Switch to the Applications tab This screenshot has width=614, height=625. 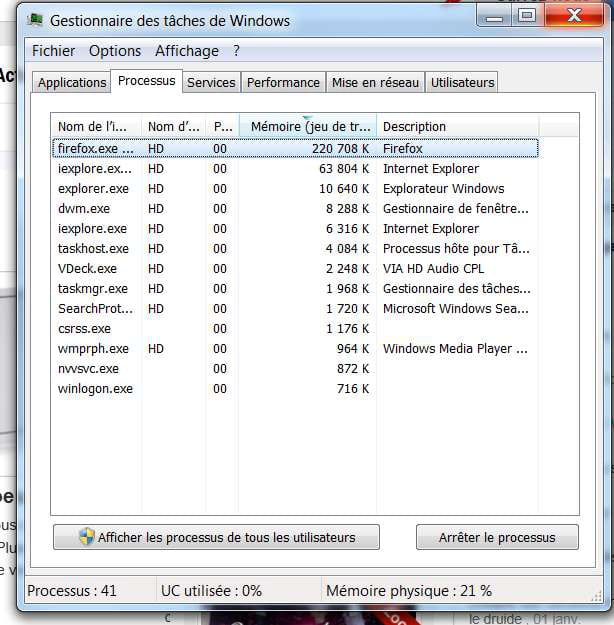click(72, 83)
